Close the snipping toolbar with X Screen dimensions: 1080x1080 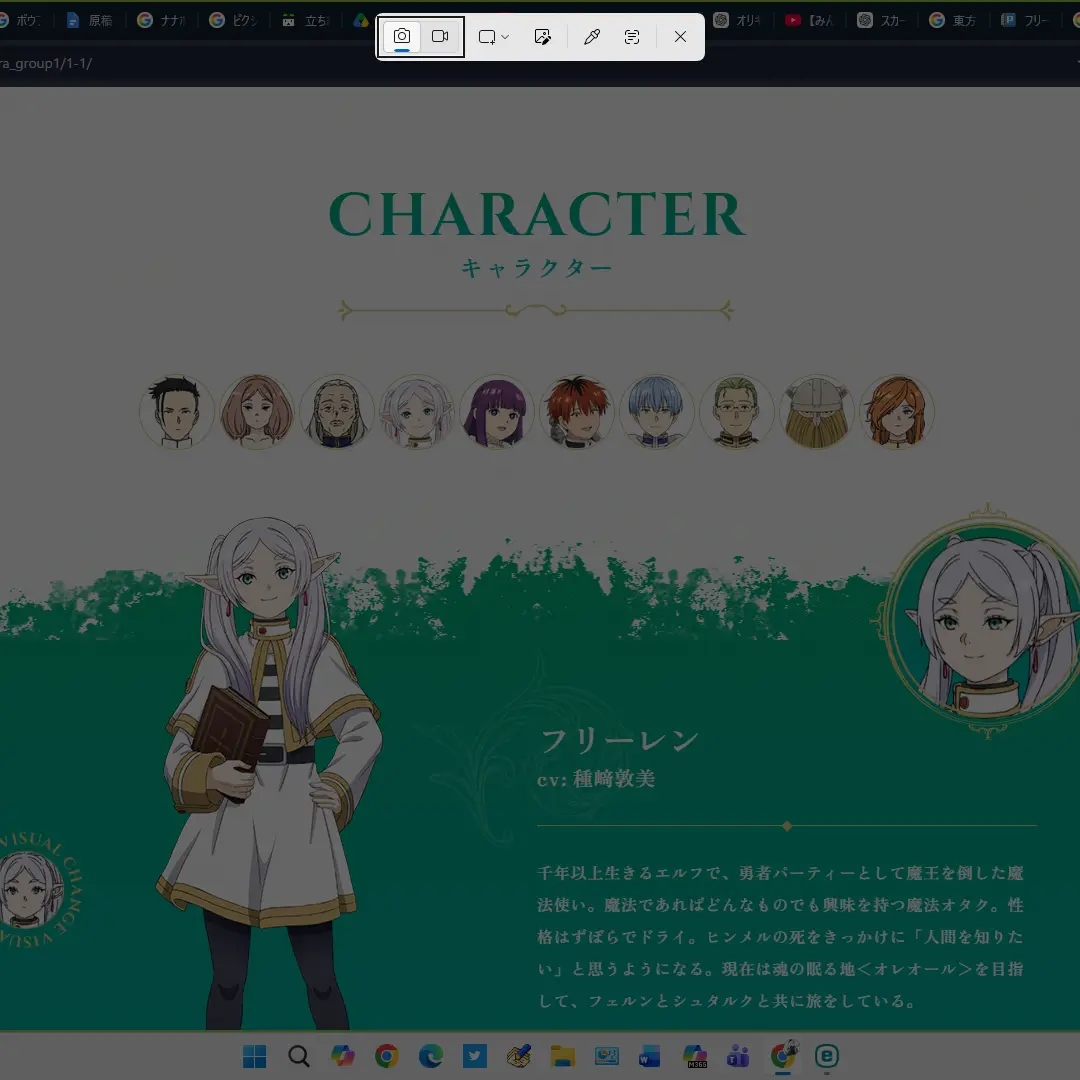coord(680,37)
